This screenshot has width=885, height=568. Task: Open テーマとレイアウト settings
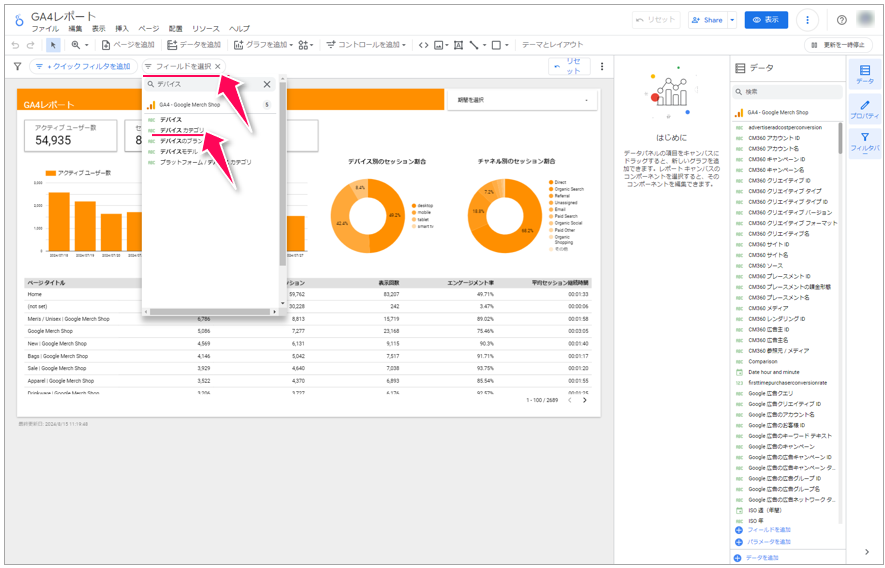tap(553, 45)
